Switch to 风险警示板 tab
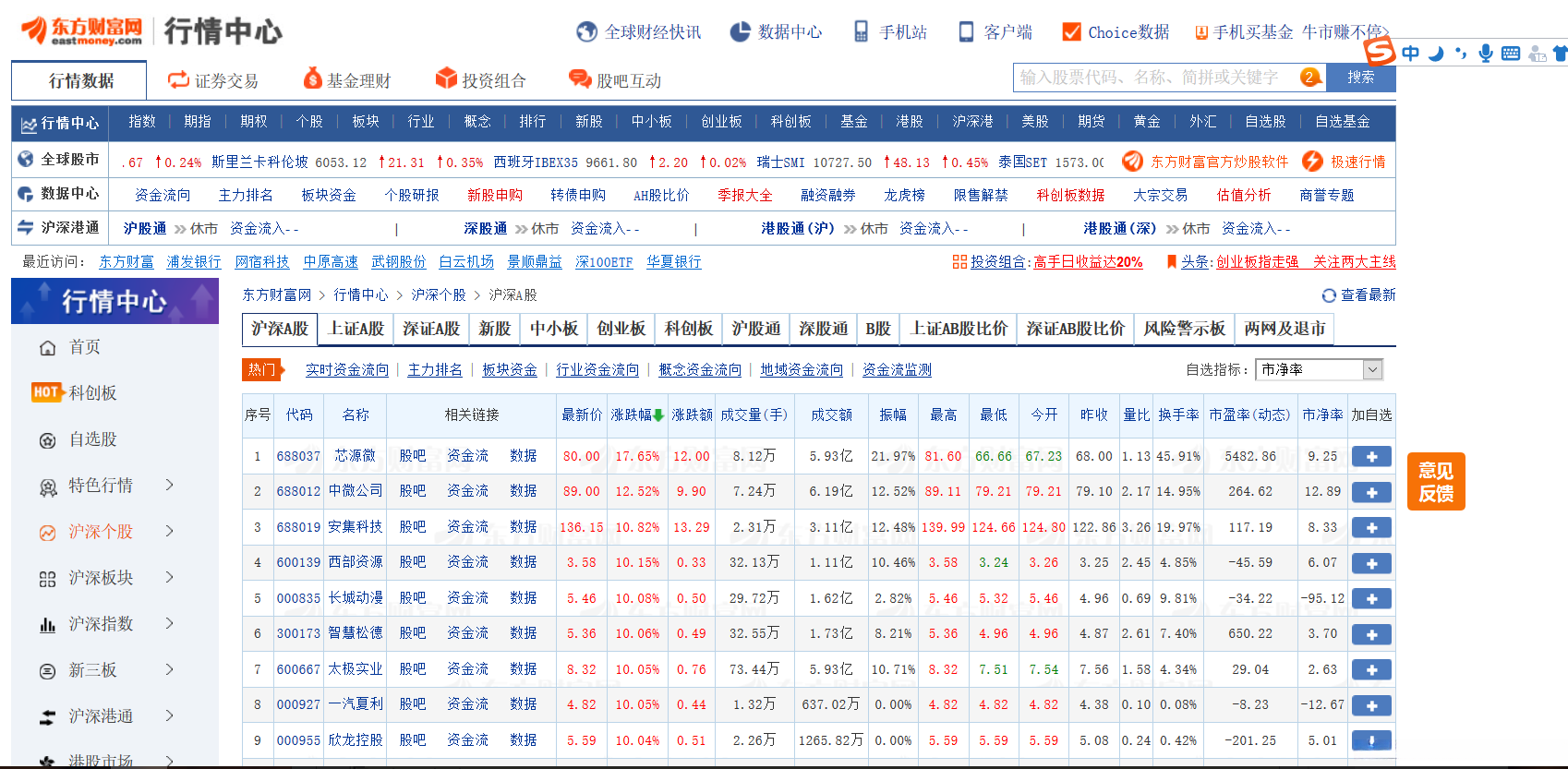The image size is (1568, 769). coord(1184,329)
